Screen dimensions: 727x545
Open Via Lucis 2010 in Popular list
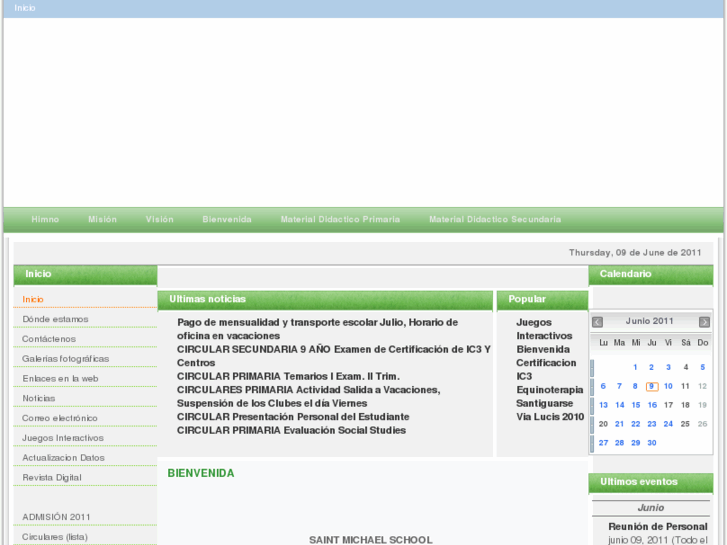[x=550, y=417]
